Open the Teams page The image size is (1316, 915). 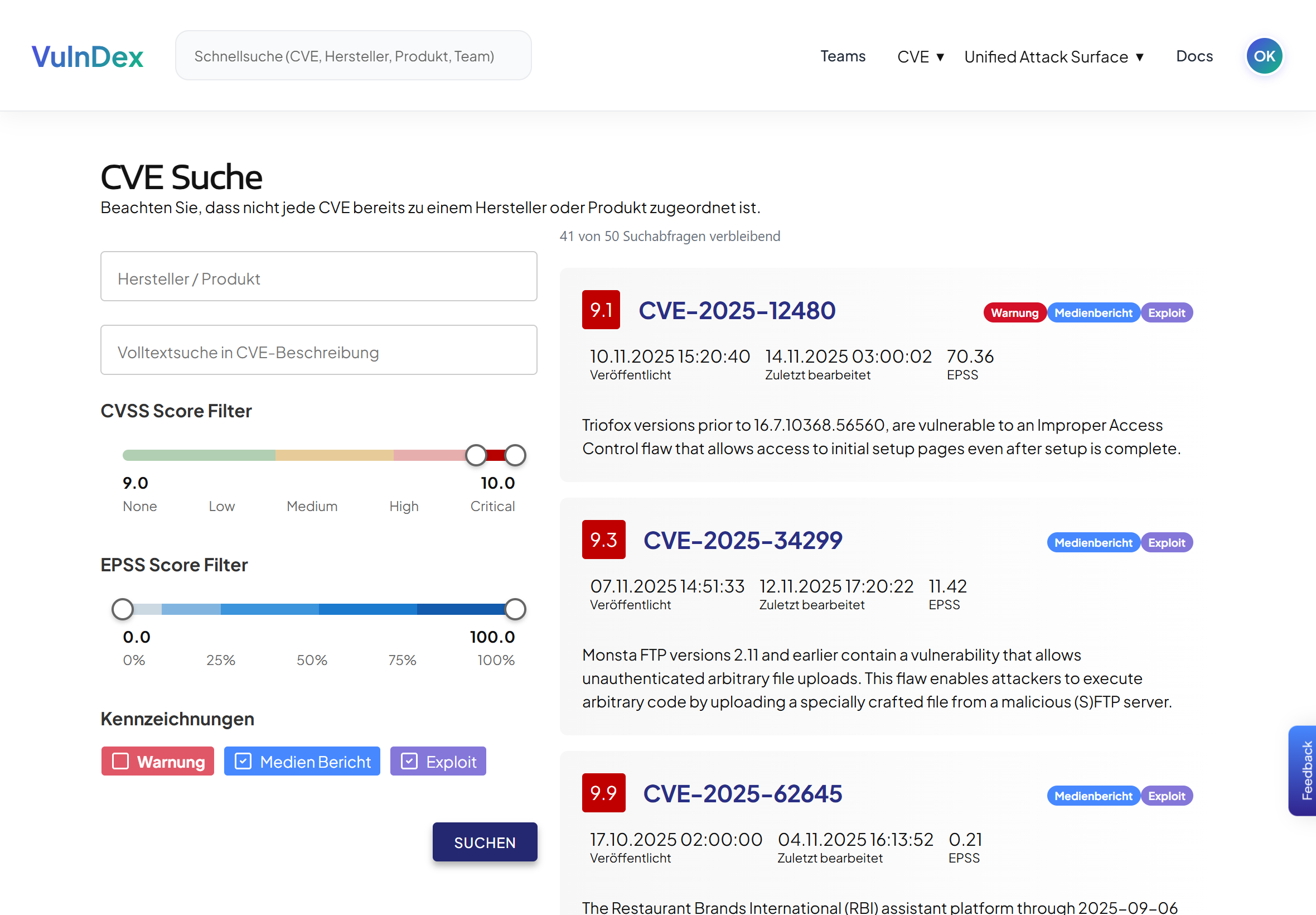[x=843, y=56]
